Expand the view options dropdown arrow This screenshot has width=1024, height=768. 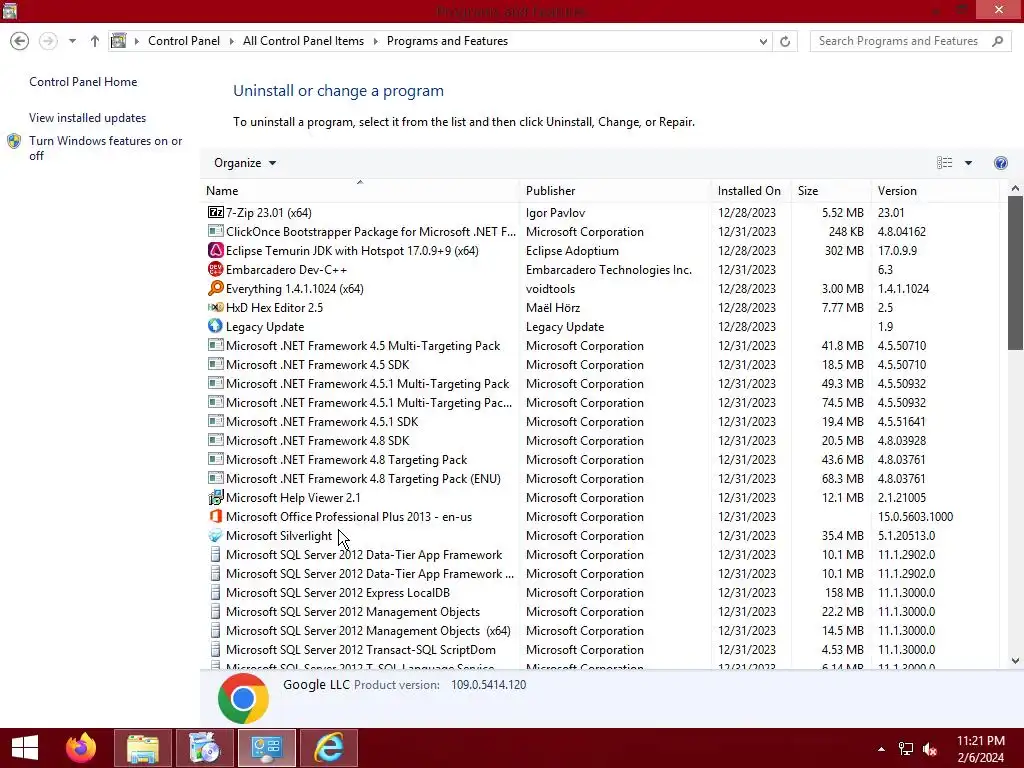[x=968, y=163]
